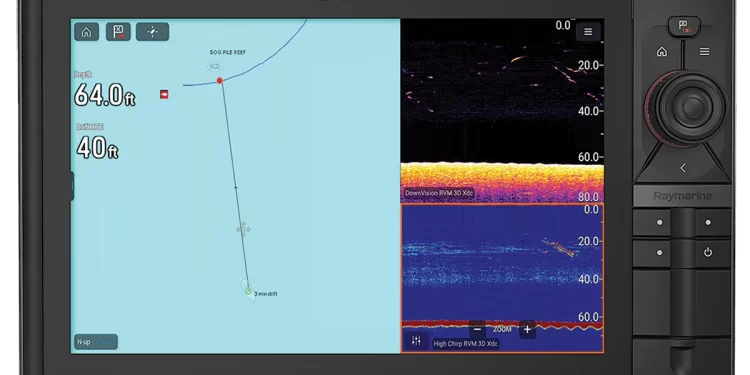Tap the sonar zoom plus button

[527, 330]
